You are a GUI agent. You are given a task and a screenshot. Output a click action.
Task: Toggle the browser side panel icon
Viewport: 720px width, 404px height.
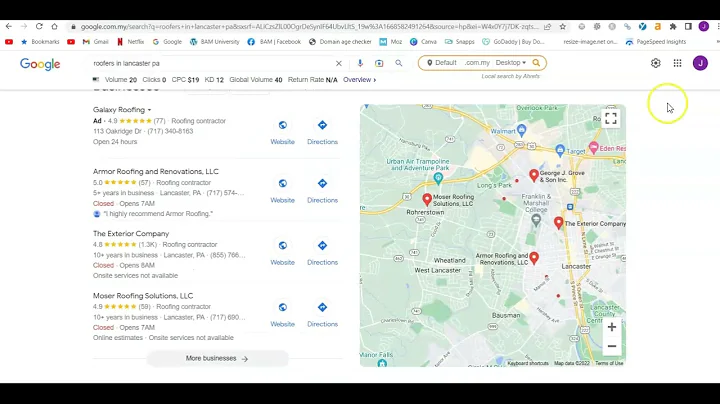click(x=688, y=27)
